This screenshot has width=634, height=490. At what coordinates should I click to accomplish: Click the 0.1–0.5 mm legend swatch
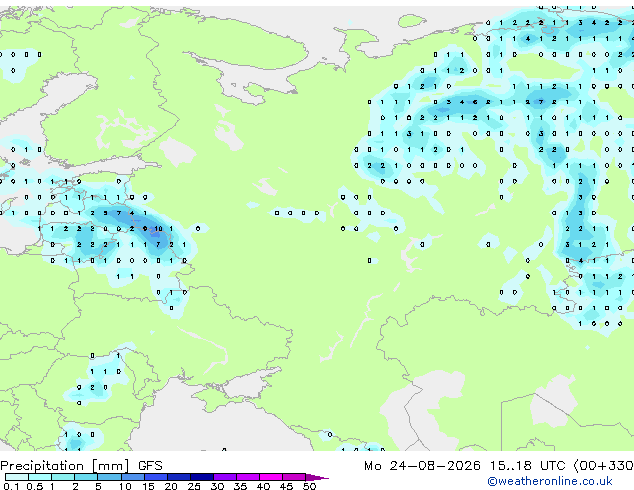tap(17, 477)
